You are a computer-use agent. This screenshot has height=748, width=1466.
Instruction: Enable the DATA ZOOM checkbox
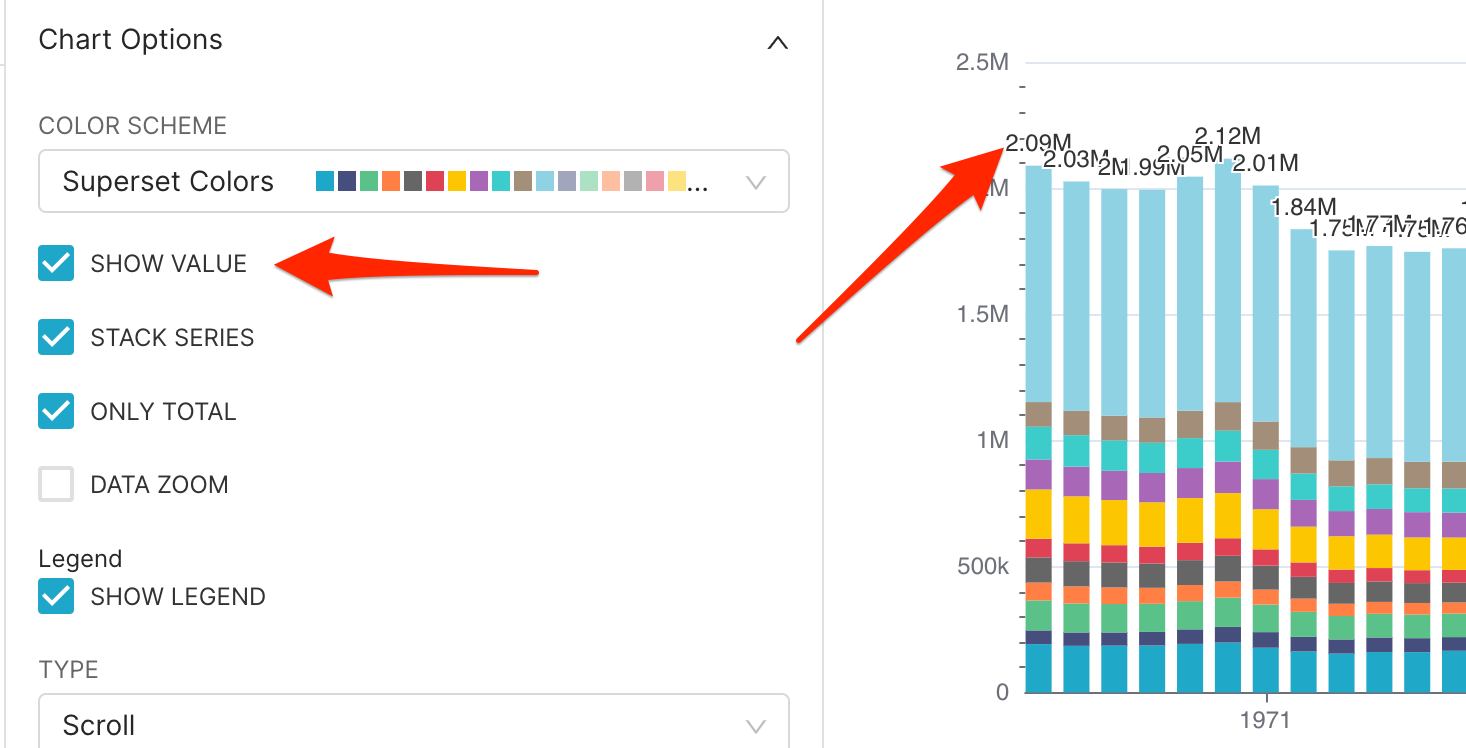tap(55, 484)
